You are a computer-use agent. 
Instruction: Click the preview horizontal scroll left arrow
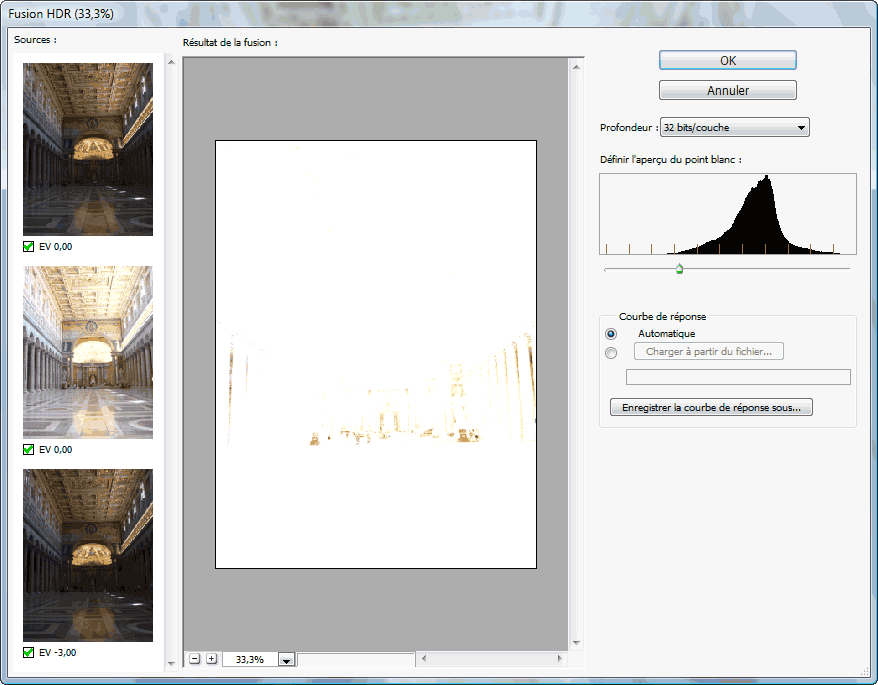coord(424,659)
